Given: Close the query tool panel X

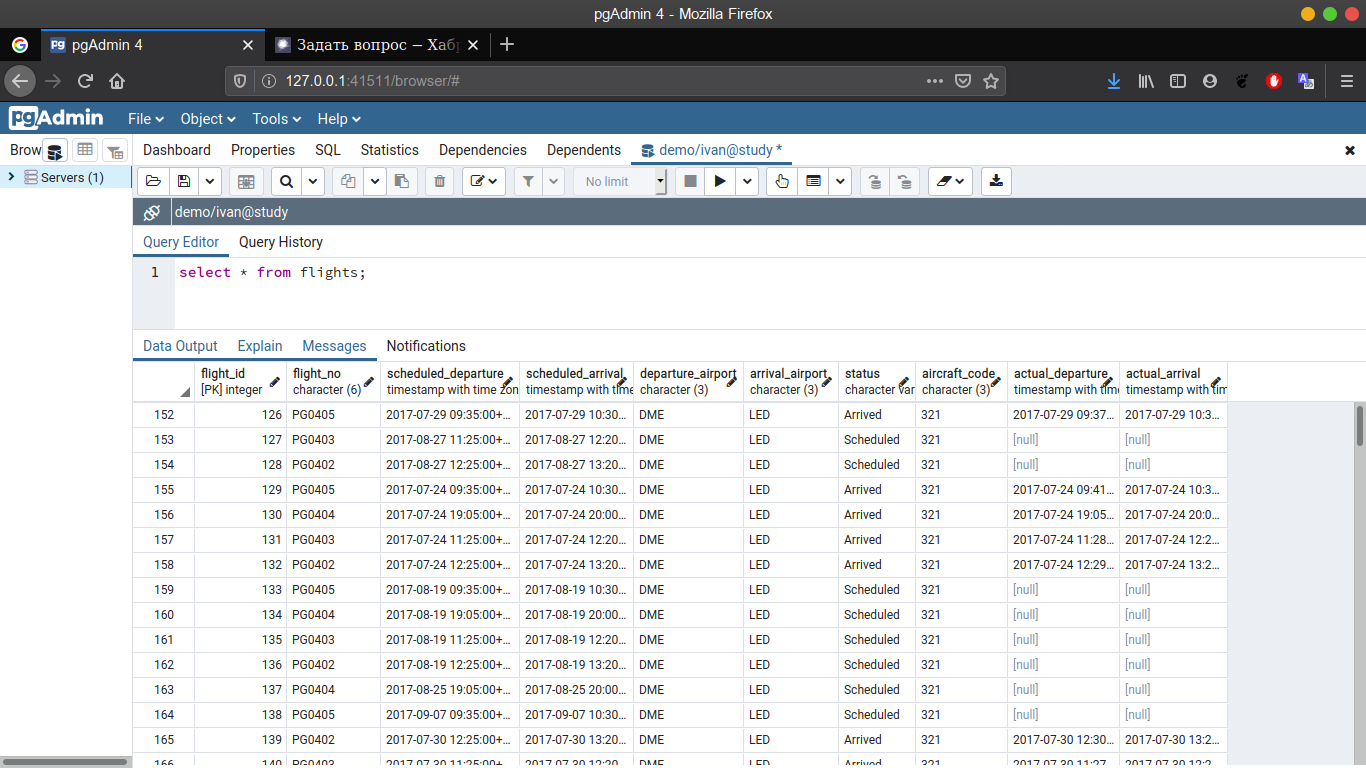Looking at the screenshot, I should pyautogui.click(x=1350, y=150).
